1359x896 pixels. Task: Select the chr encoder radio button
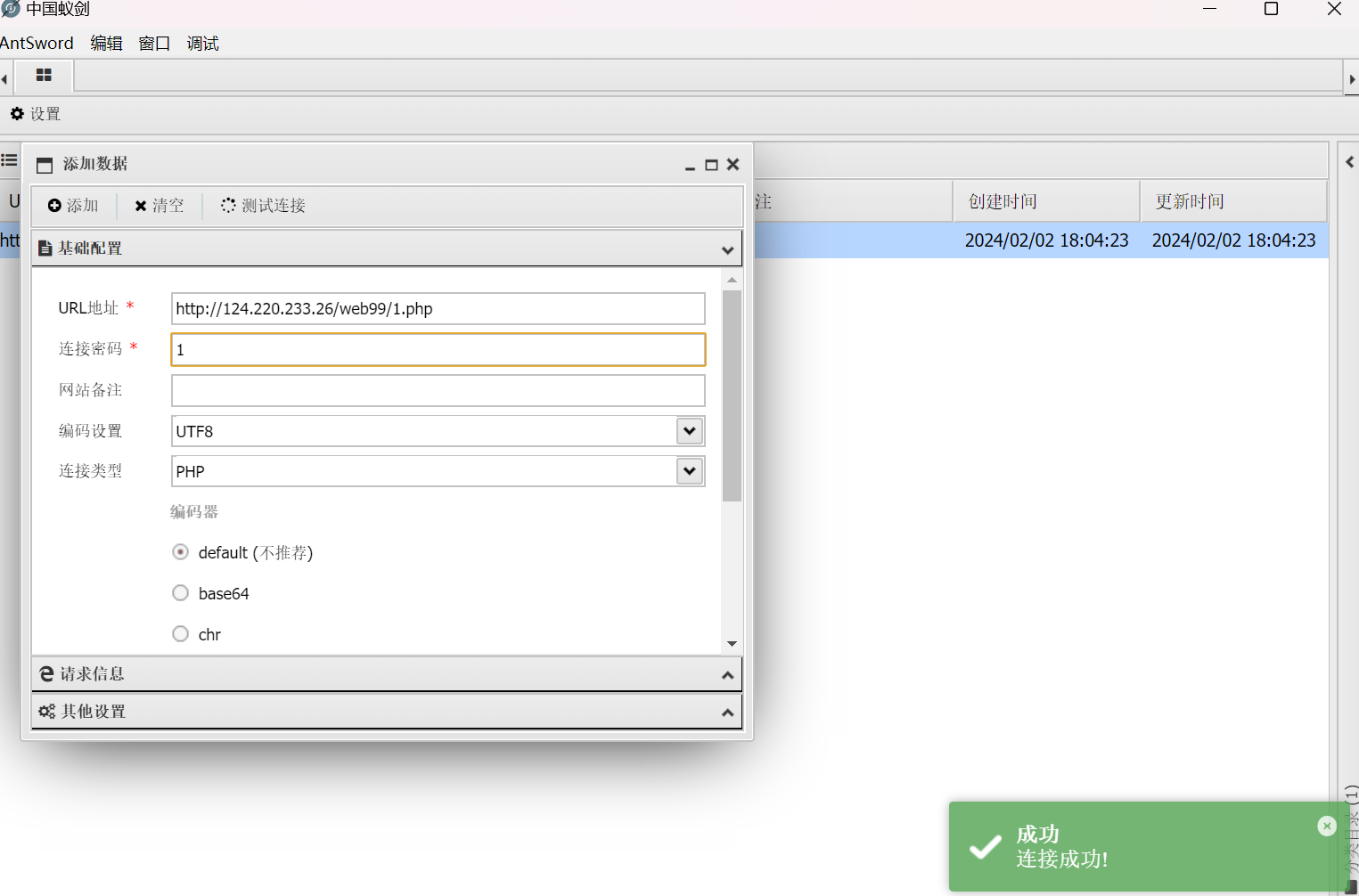click(x=180, y=633)
